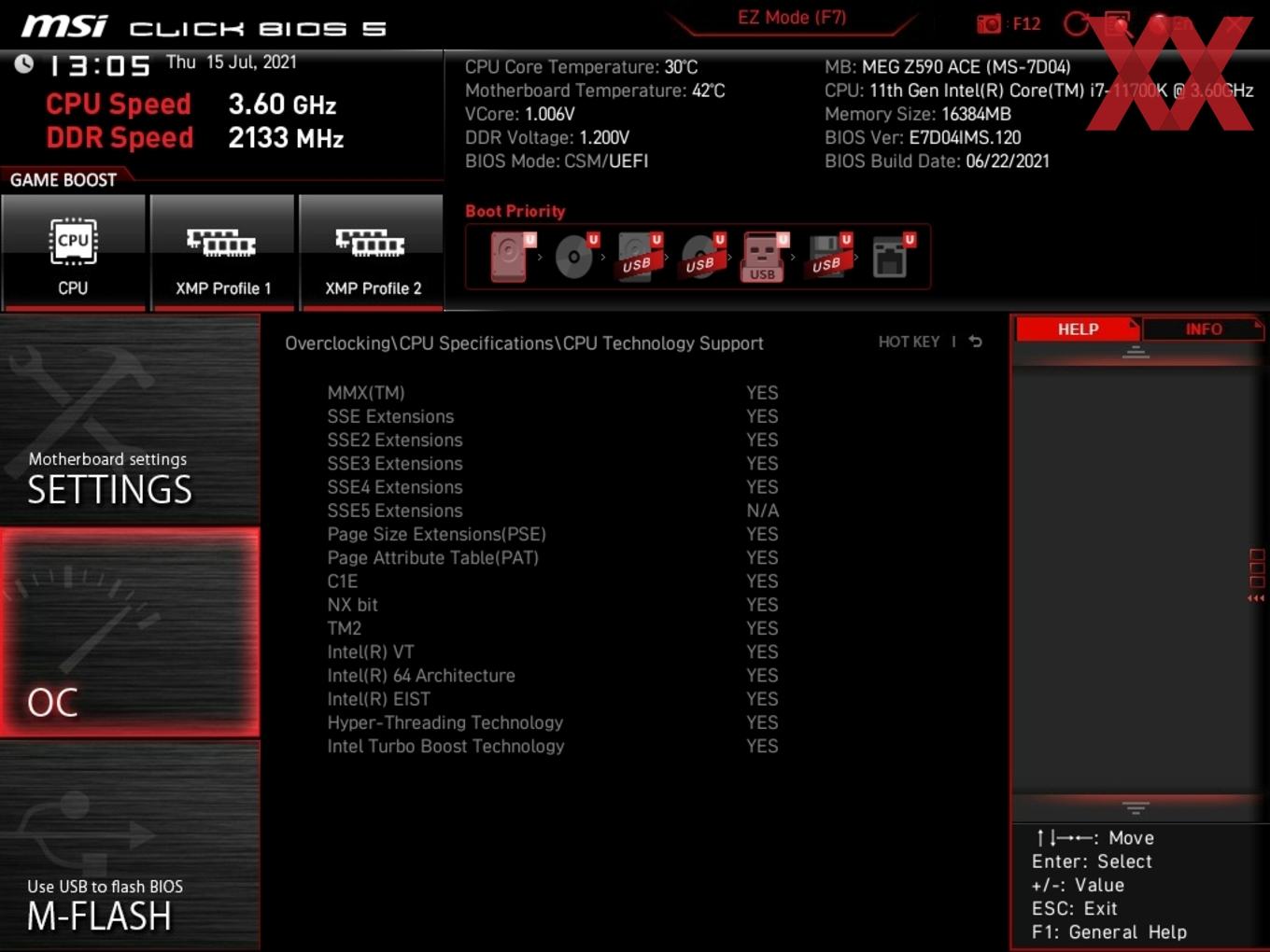The width and height of the screenshot is (1270, 952).
Task: Click the MB: MEG Z590 ACE text
Action: click(x=947, y=67)
